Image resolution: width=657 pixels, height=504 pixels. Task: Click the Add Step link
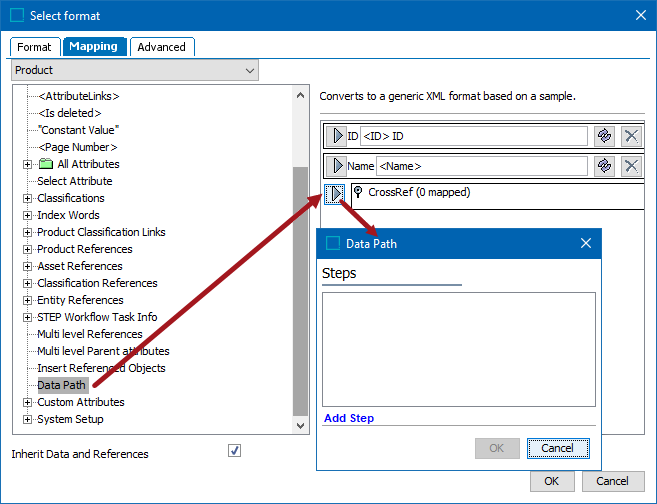(x=349, y=418)
